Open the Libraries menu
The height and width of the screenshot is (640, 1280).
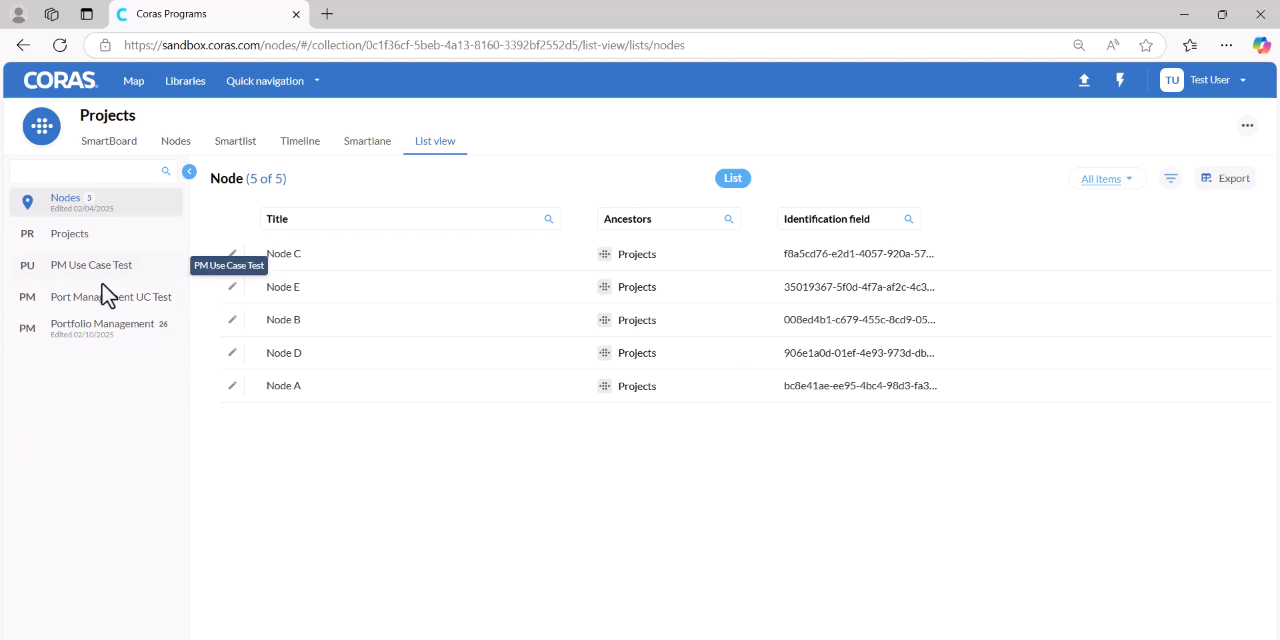pyautogui.click(x=185, y=81)
